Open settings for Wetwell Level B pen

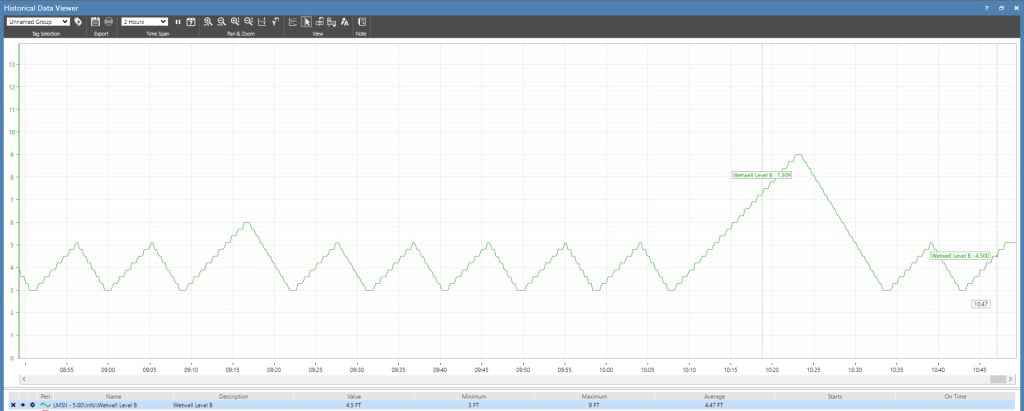click(x=33, y=405)
